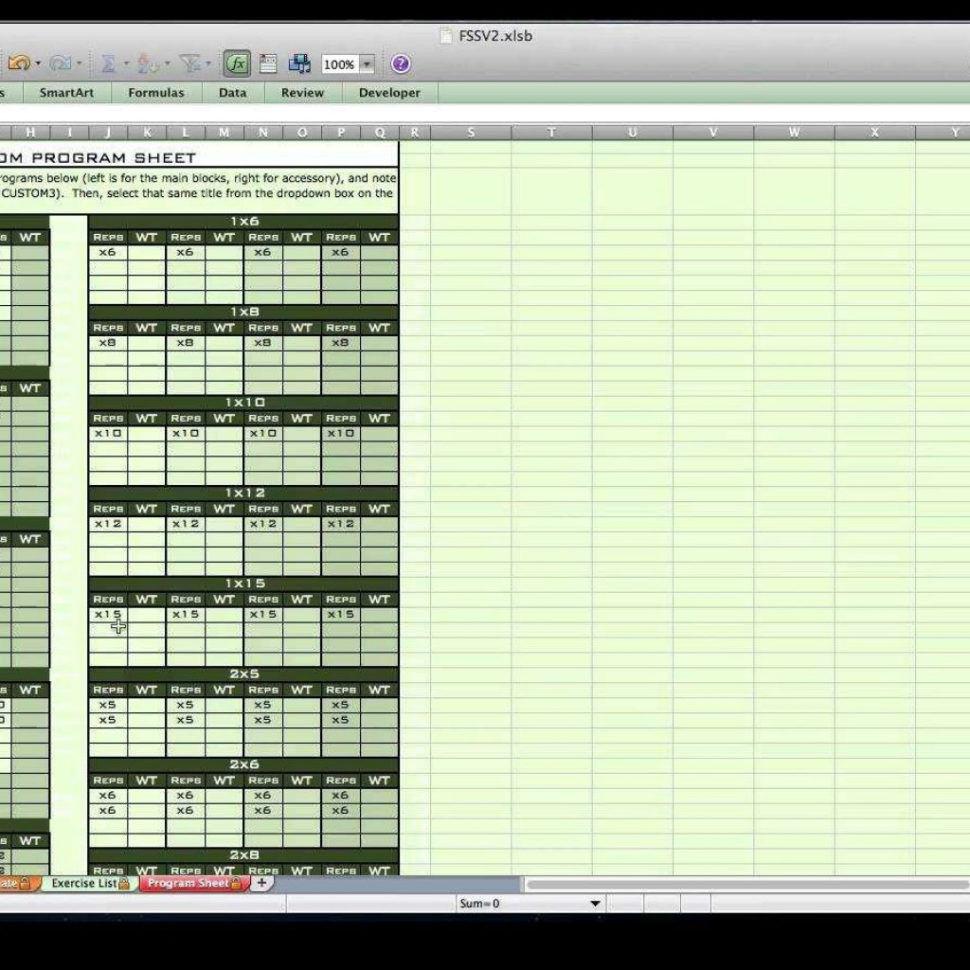Image resolution: width=970 pixels, height=970 pixels.
Task: Click the plus button to add a new sheet
Action: [261, 884]
